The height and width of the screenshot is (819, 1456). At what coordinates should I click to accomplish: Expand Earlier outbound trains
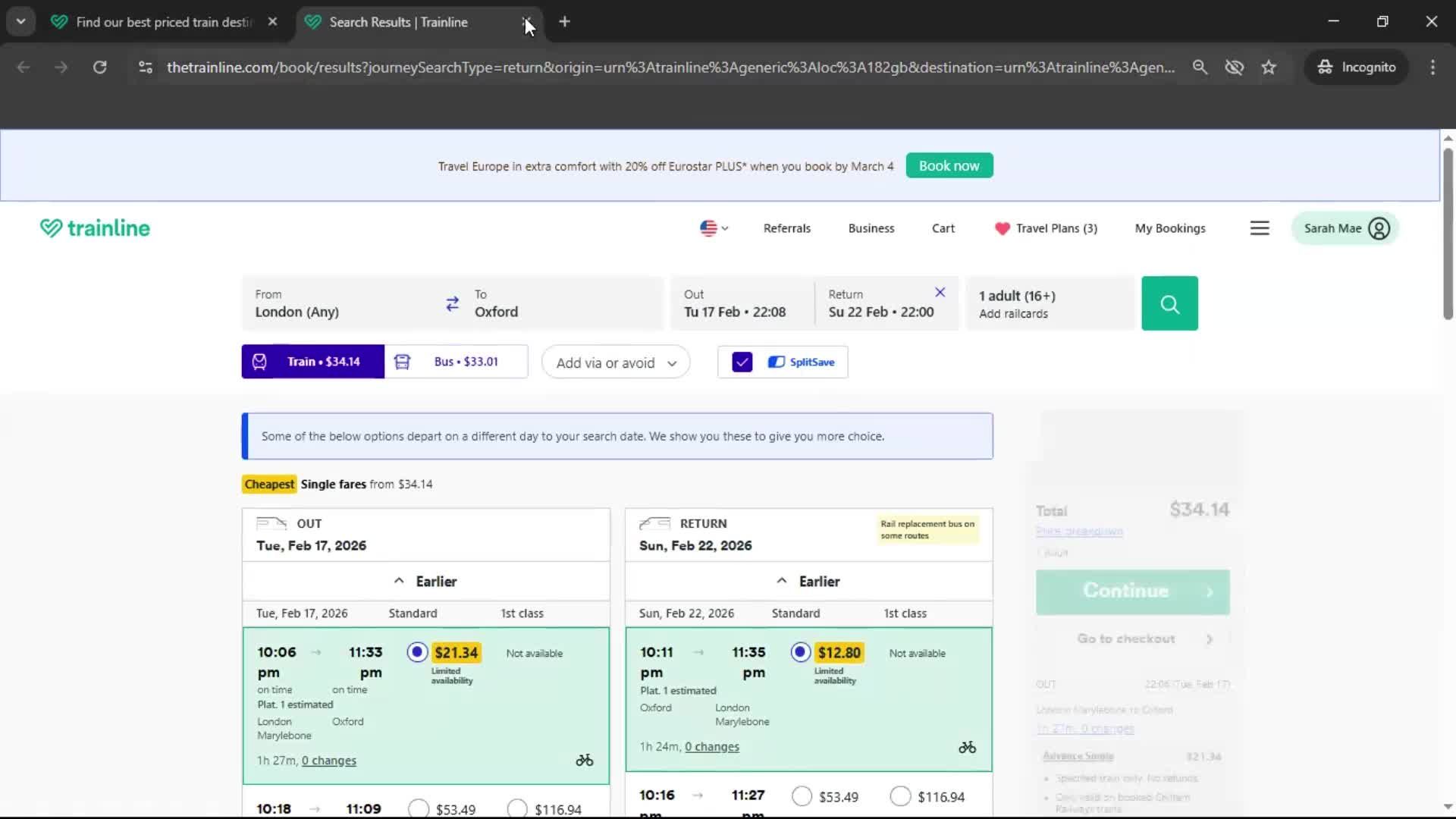(425, 582)
